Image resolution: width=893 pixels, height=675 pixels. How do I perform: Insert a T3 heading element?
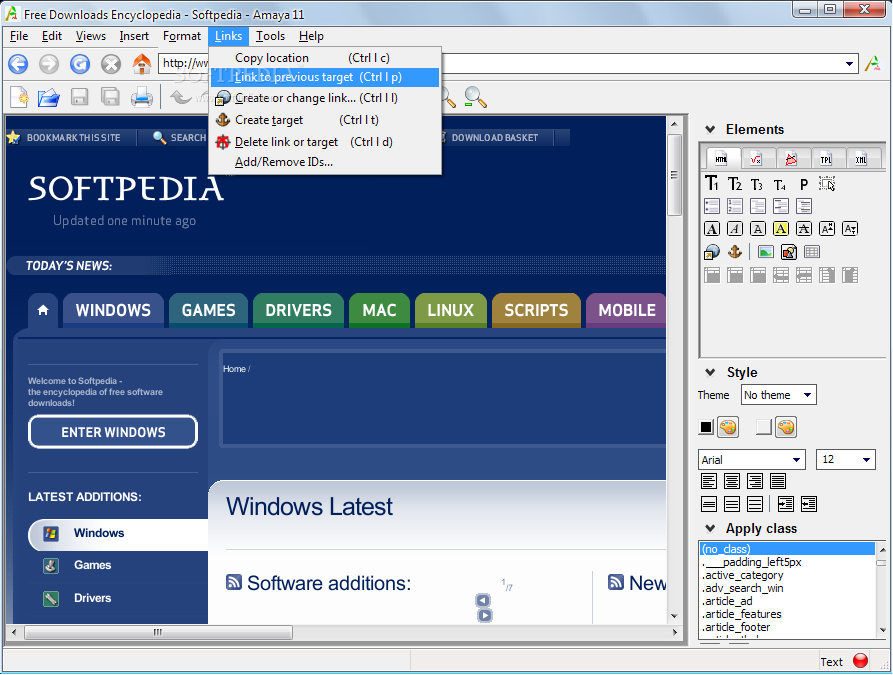757,184
